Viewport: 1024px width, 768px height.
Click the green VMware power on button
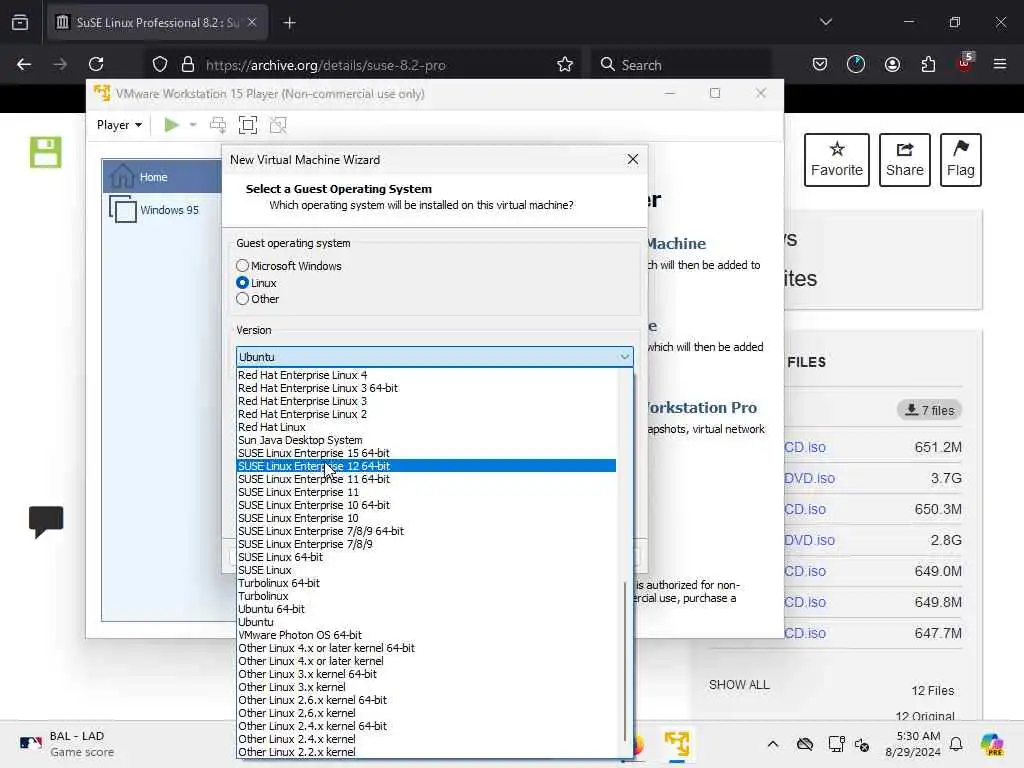(171, 125)
